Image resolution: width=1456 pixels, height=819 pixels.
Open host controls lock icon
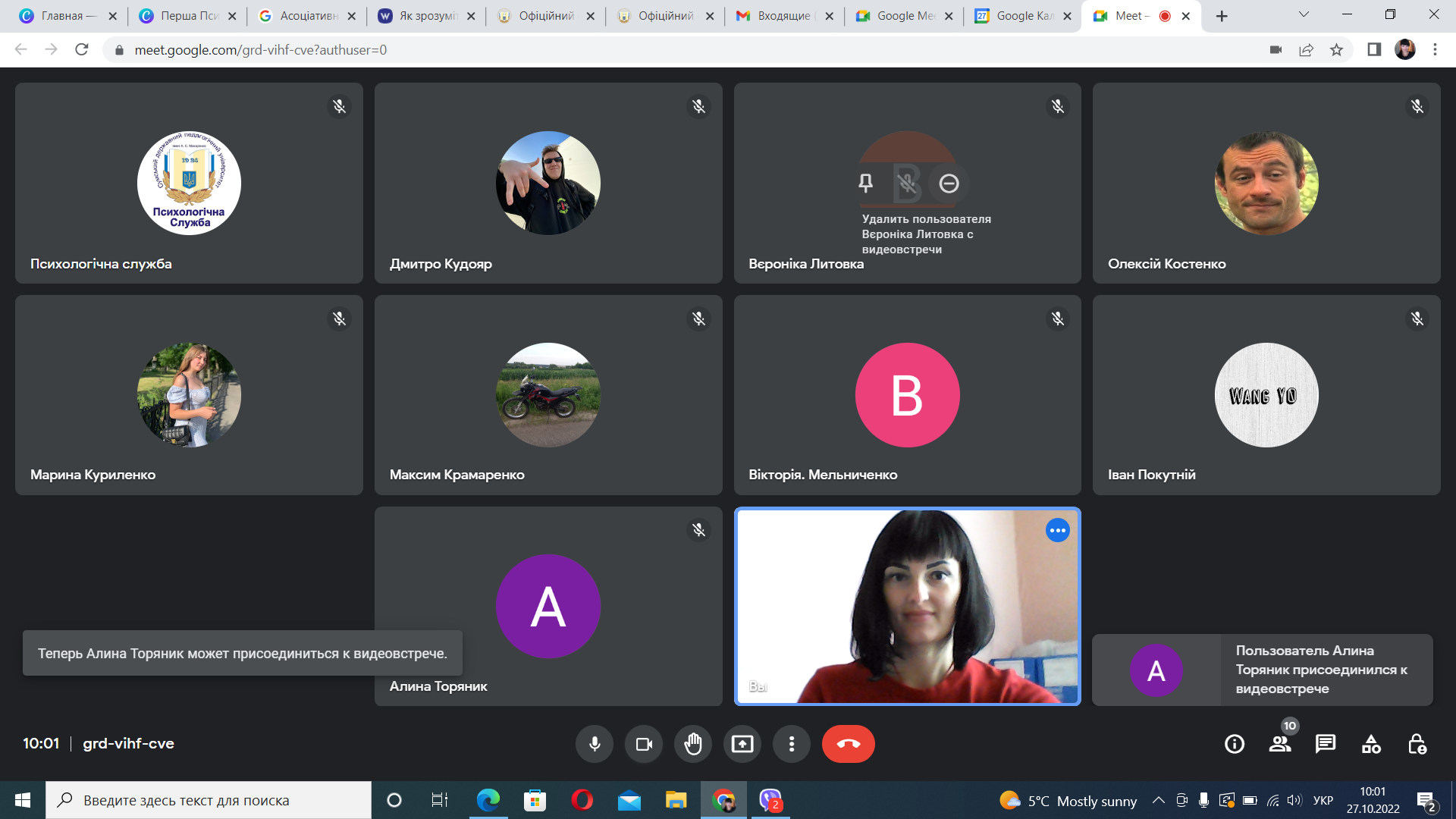click(x=1417, y=744)
